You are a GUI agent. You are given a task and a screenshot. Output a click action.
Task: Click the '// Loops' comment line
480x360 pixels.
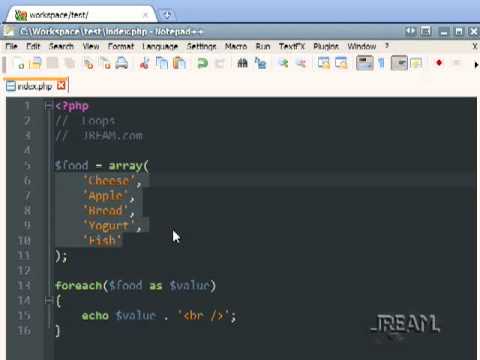[85, 121]
